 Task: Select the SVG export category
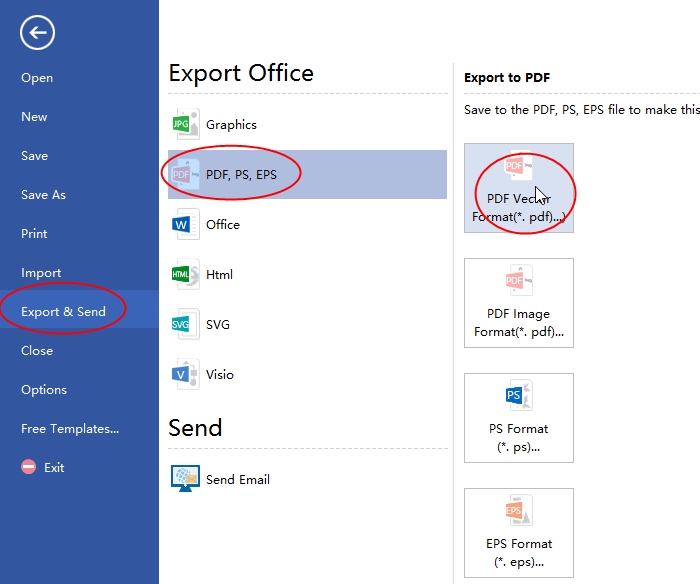click(308, 325)
